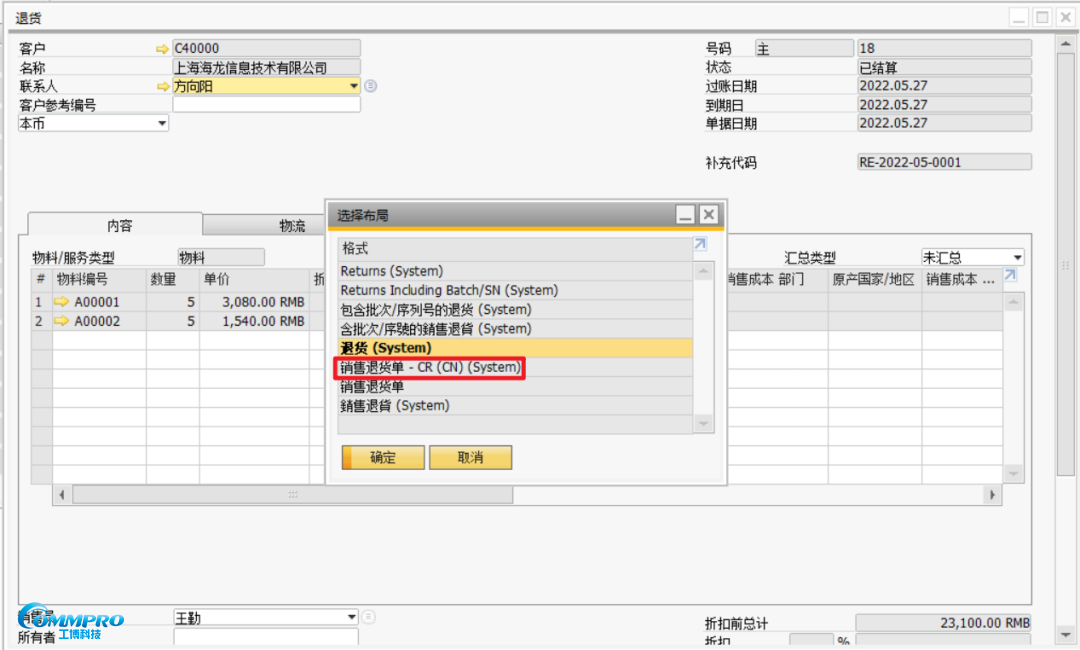Click the 客户参考编号 input field
This screenshot has width=1080, height=650.
click(266, 105)
